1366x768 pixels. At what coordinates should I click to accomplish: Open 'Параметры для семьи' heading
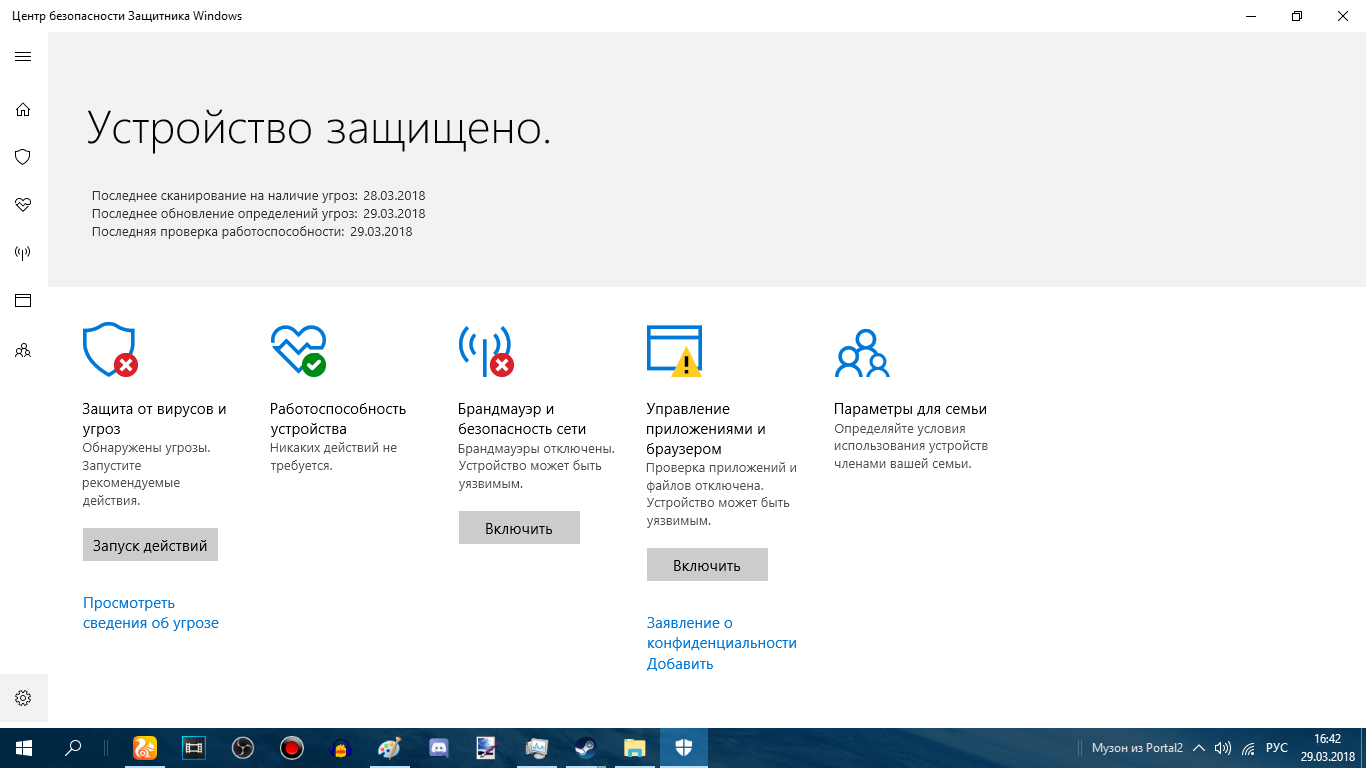point(910,409)
